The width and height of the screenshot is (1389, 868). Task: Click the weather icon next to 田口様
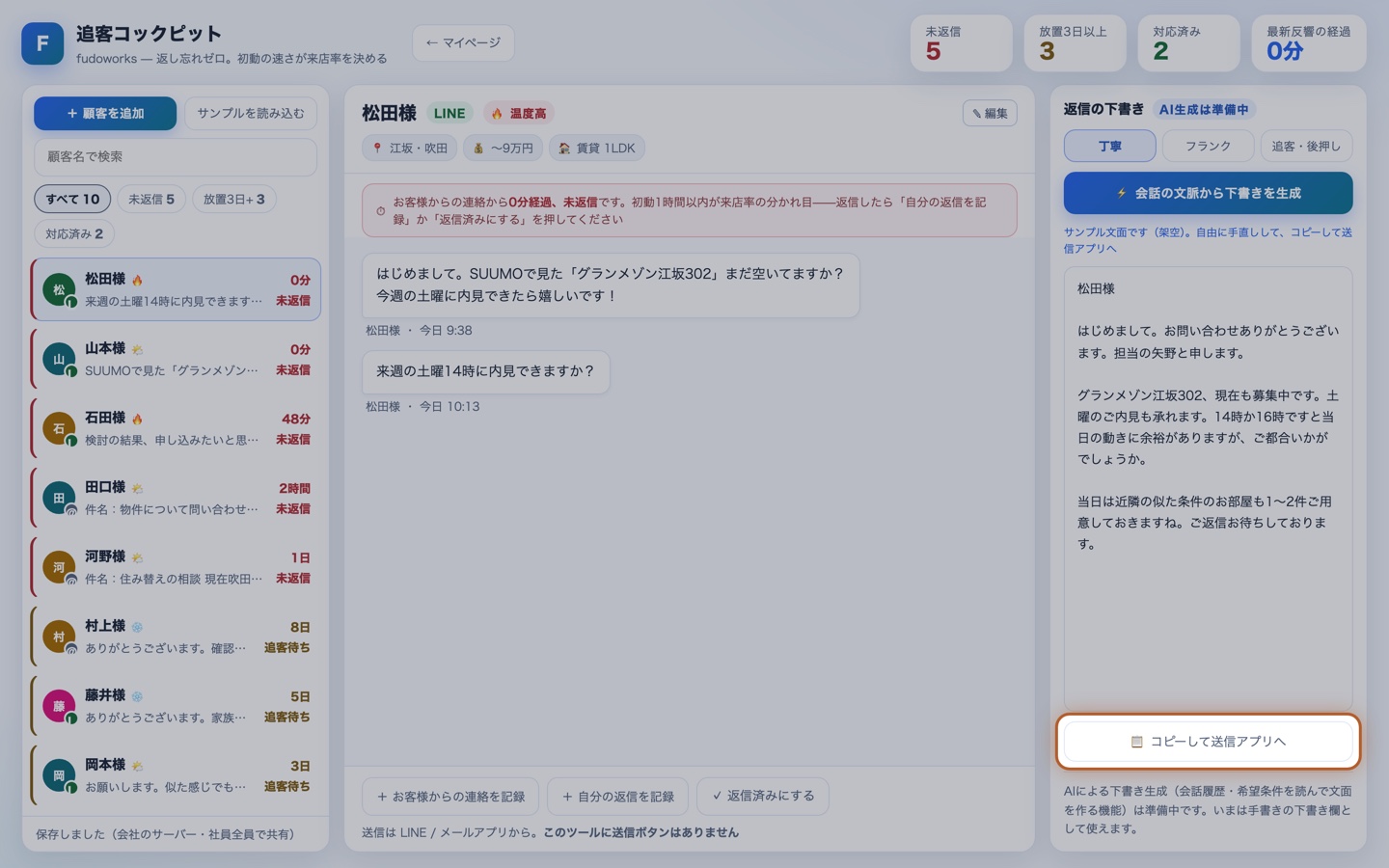click(x=137, y=488)
